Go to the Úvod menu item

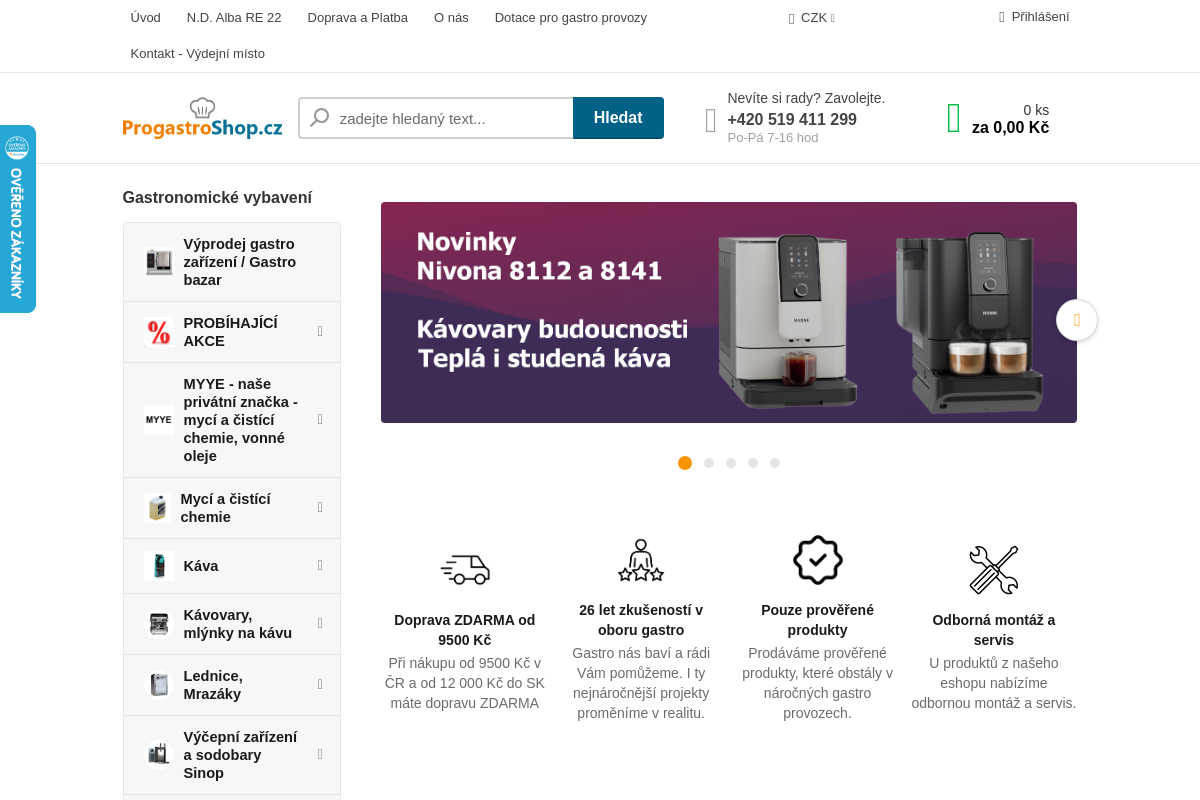tap(146, 18)
